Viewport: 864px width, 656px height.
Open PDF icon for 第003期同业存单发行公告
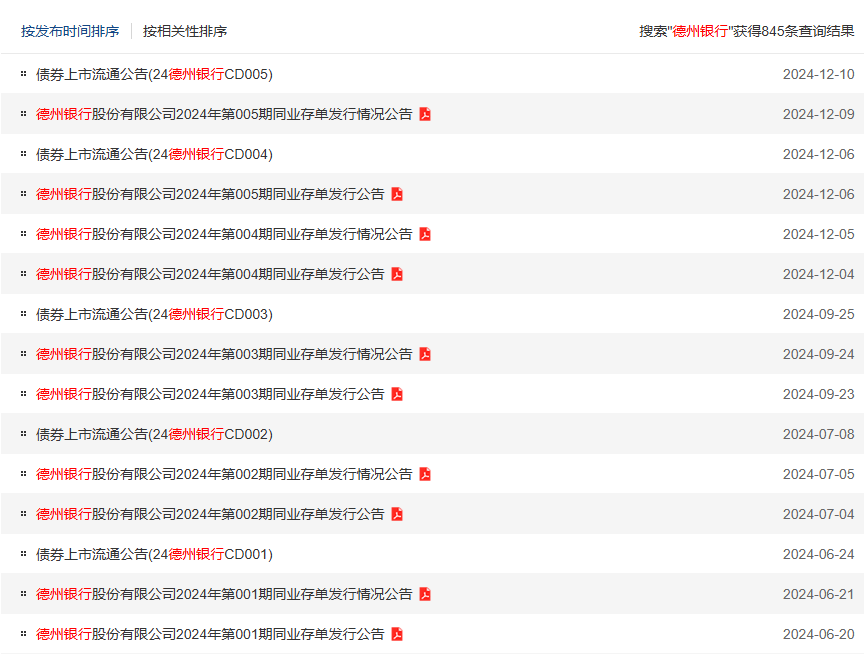click(x=397, y=394)
